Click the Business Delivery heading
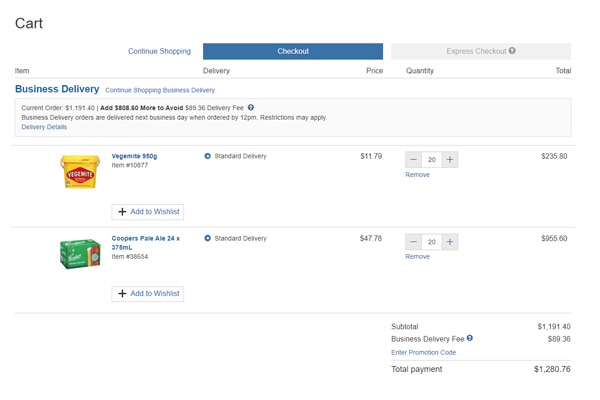 (x=57, y=89)
